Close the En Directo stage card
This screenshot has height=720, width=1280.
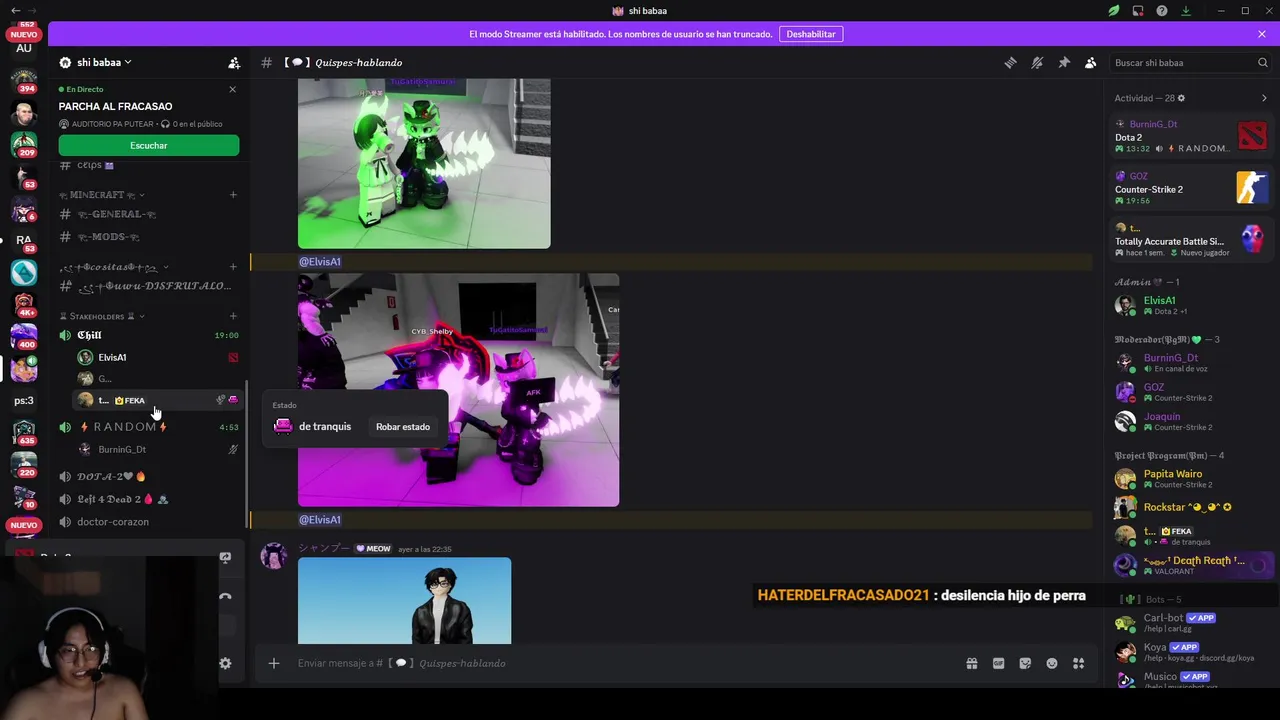[x=233, y=89]
